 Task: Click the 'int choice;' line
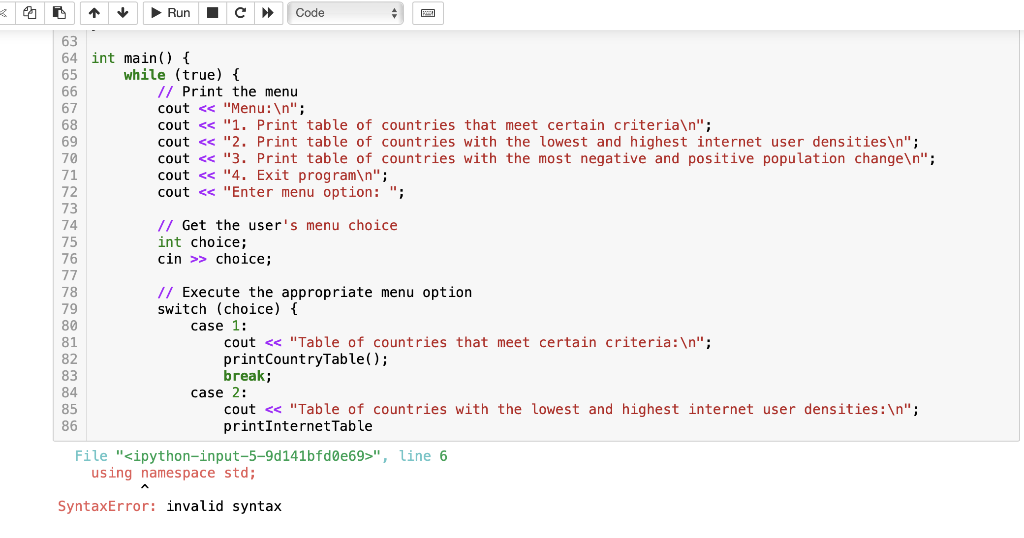[x=202, y=242]
